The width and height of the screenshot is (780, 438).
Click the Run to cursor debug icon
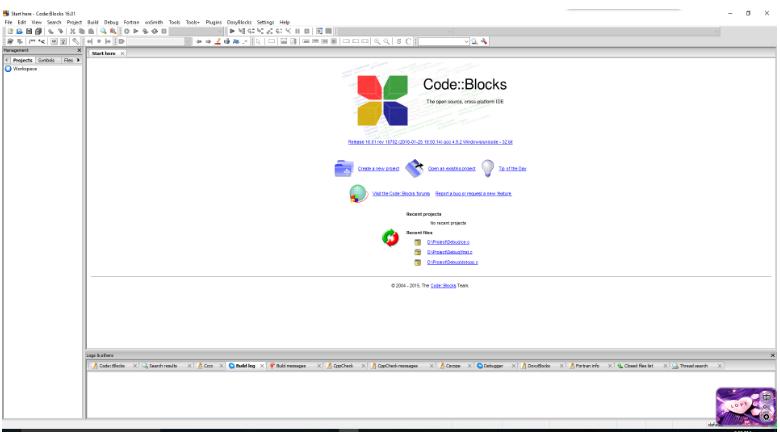click(242, 31)
